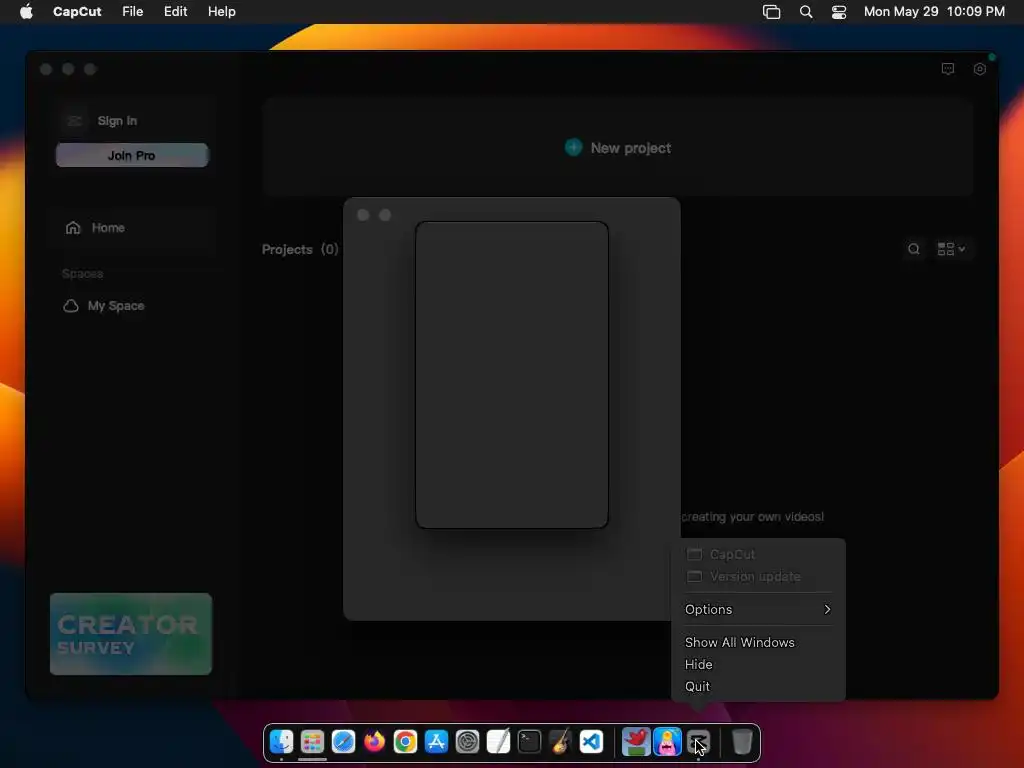Open the Trash in the Dock
Image resolution: width=1024 pixels, height=768 pixels.
[742, 742]
